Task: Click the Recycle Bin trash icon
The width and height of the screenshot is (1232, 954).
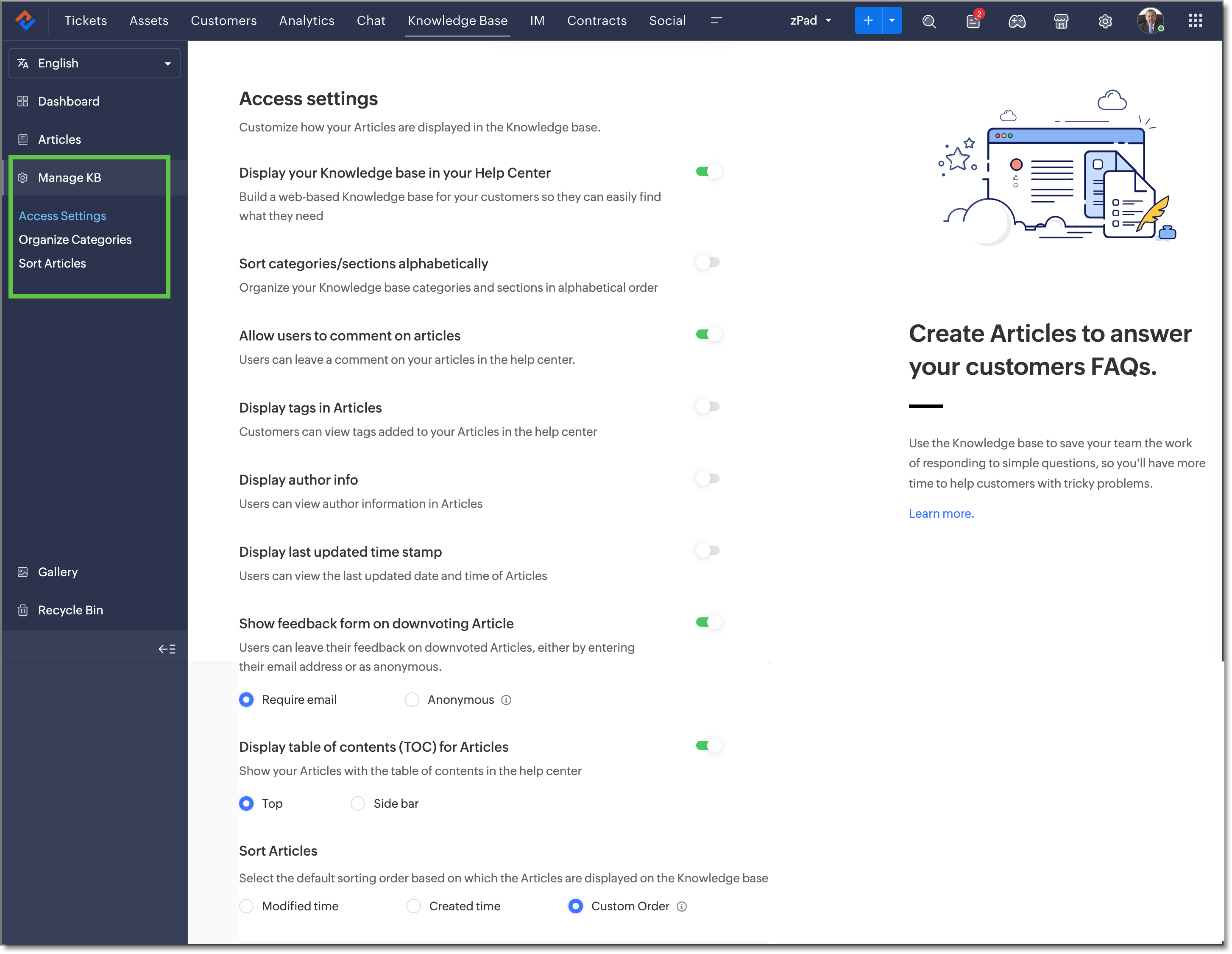Action: point(22,611)
